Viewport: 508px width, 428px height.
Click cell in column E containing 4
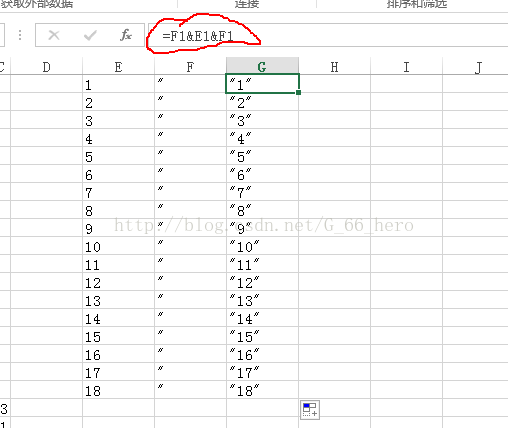click(x=118, y=138)
